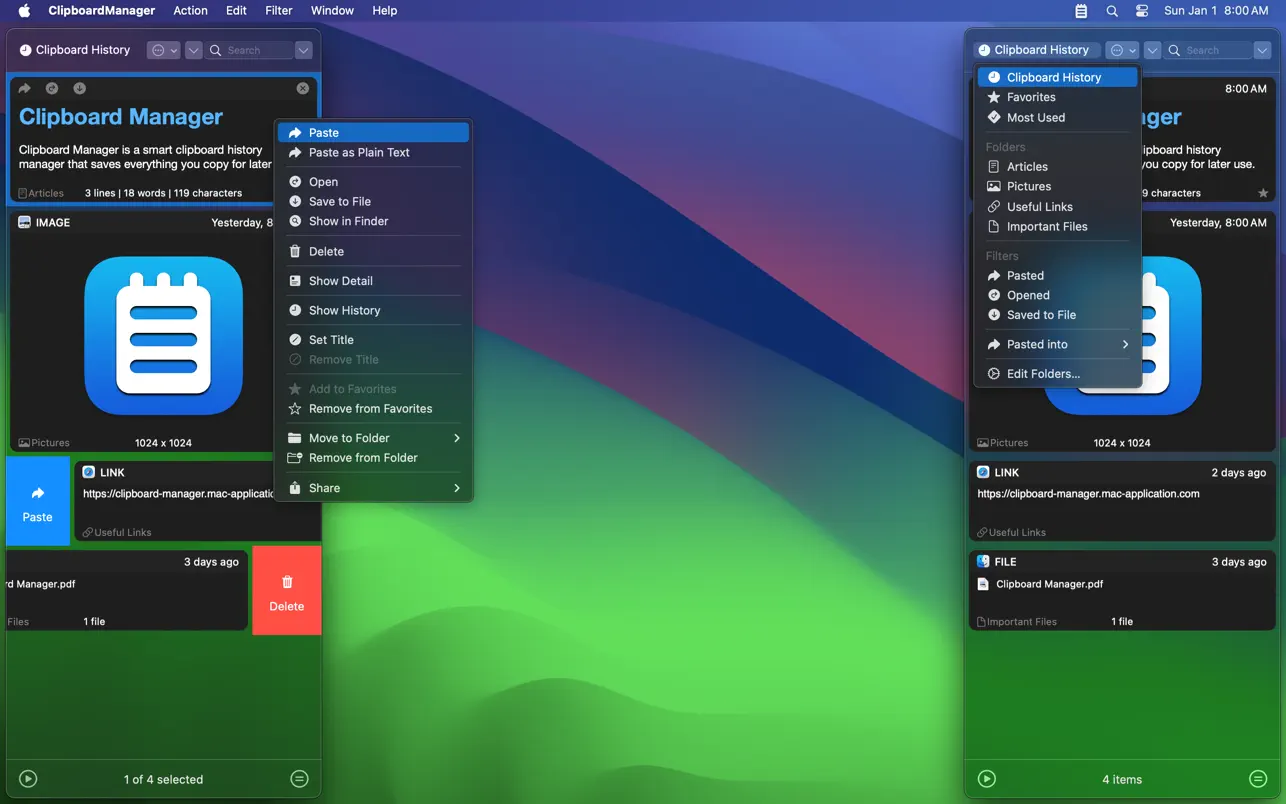The image size is (1286, 804).
Task: Open the left window's Clipboard History list selector
Action: 76,50
